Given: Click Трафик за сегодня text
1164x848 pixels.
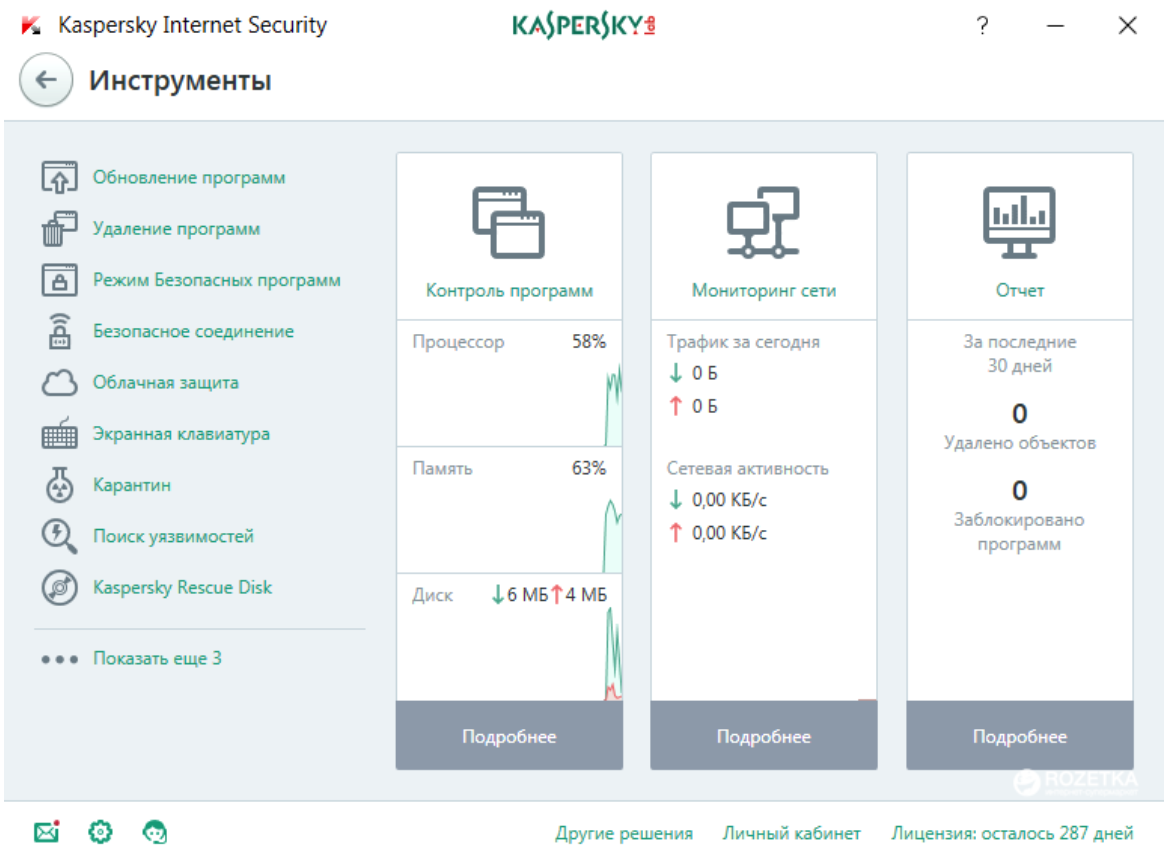Looking at the screenshot, I should (x=743, y=342).
